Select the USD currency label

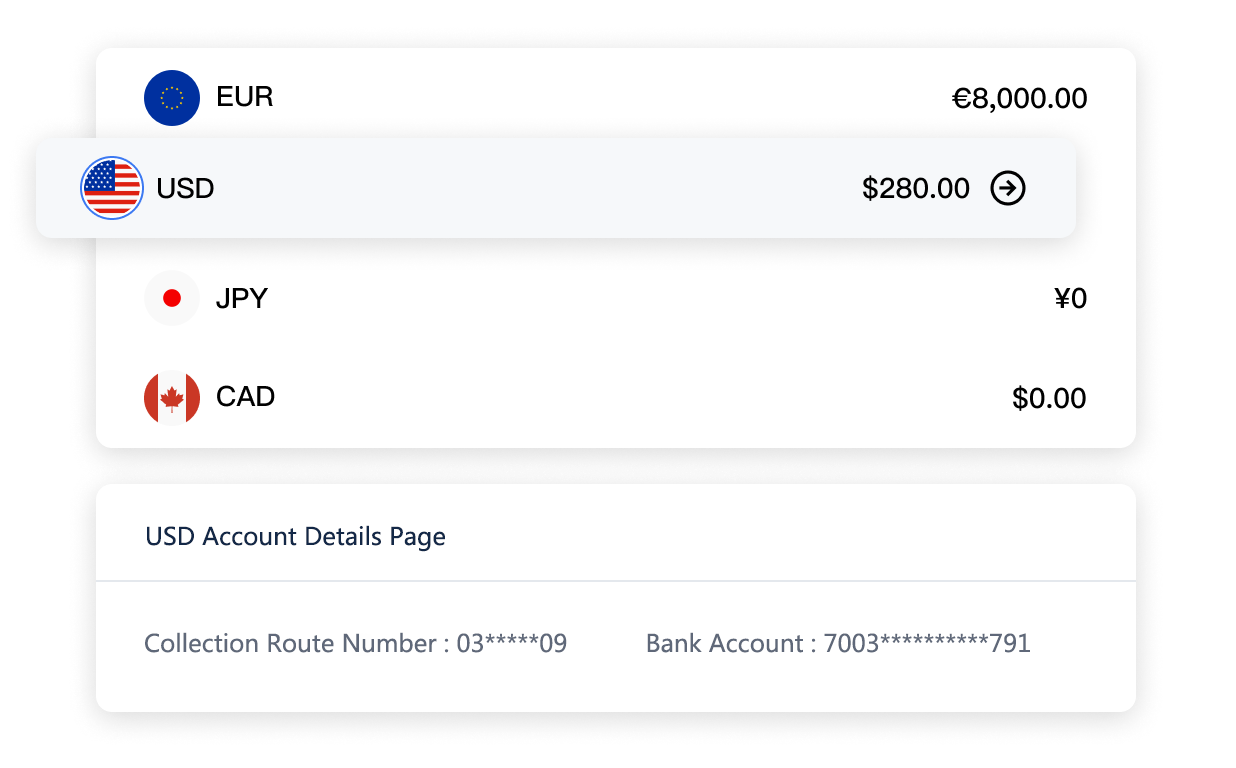(185, 189)
